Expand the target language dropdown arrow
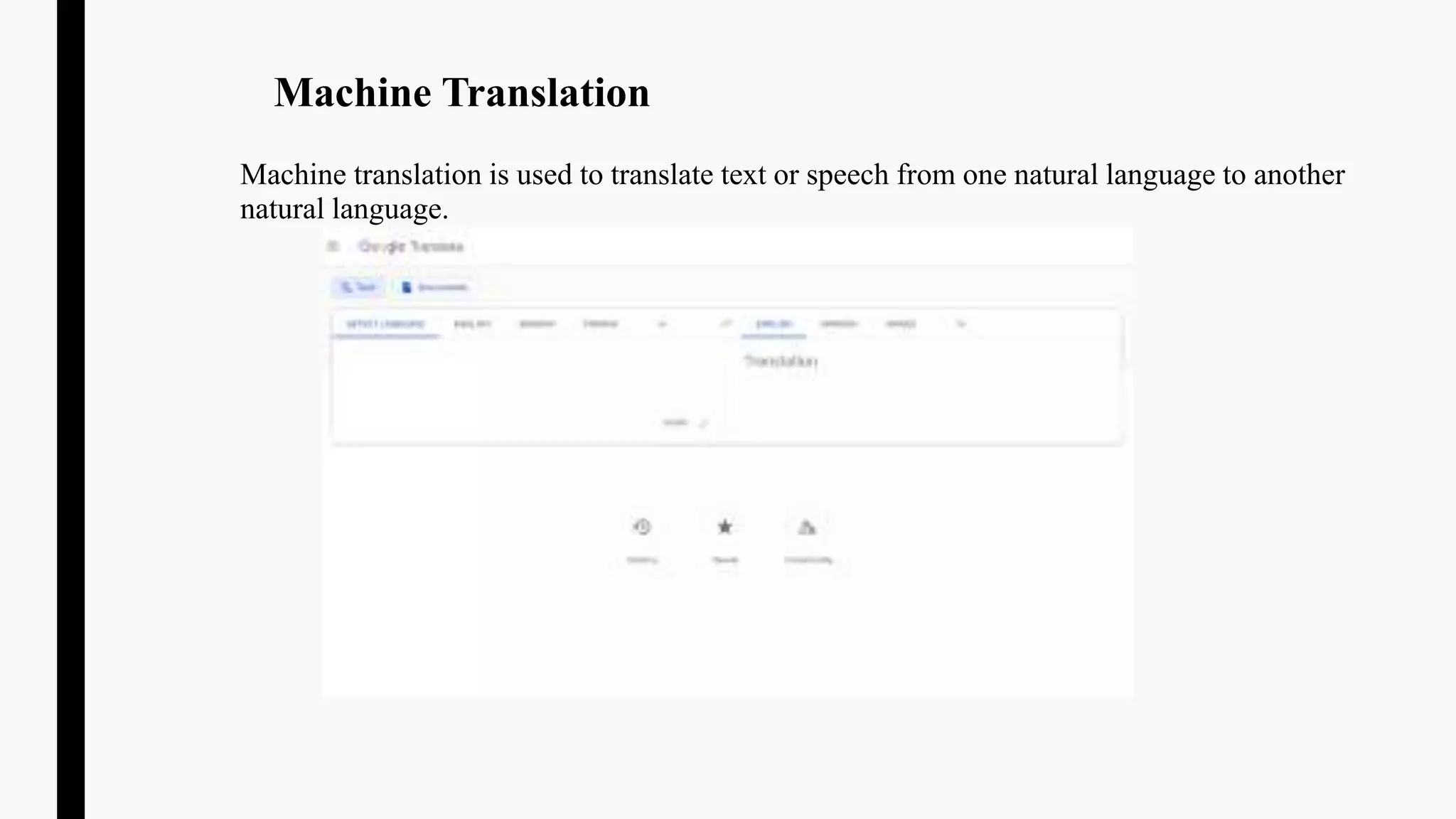This screenshot has height=819, width=1456. point(960,324)
